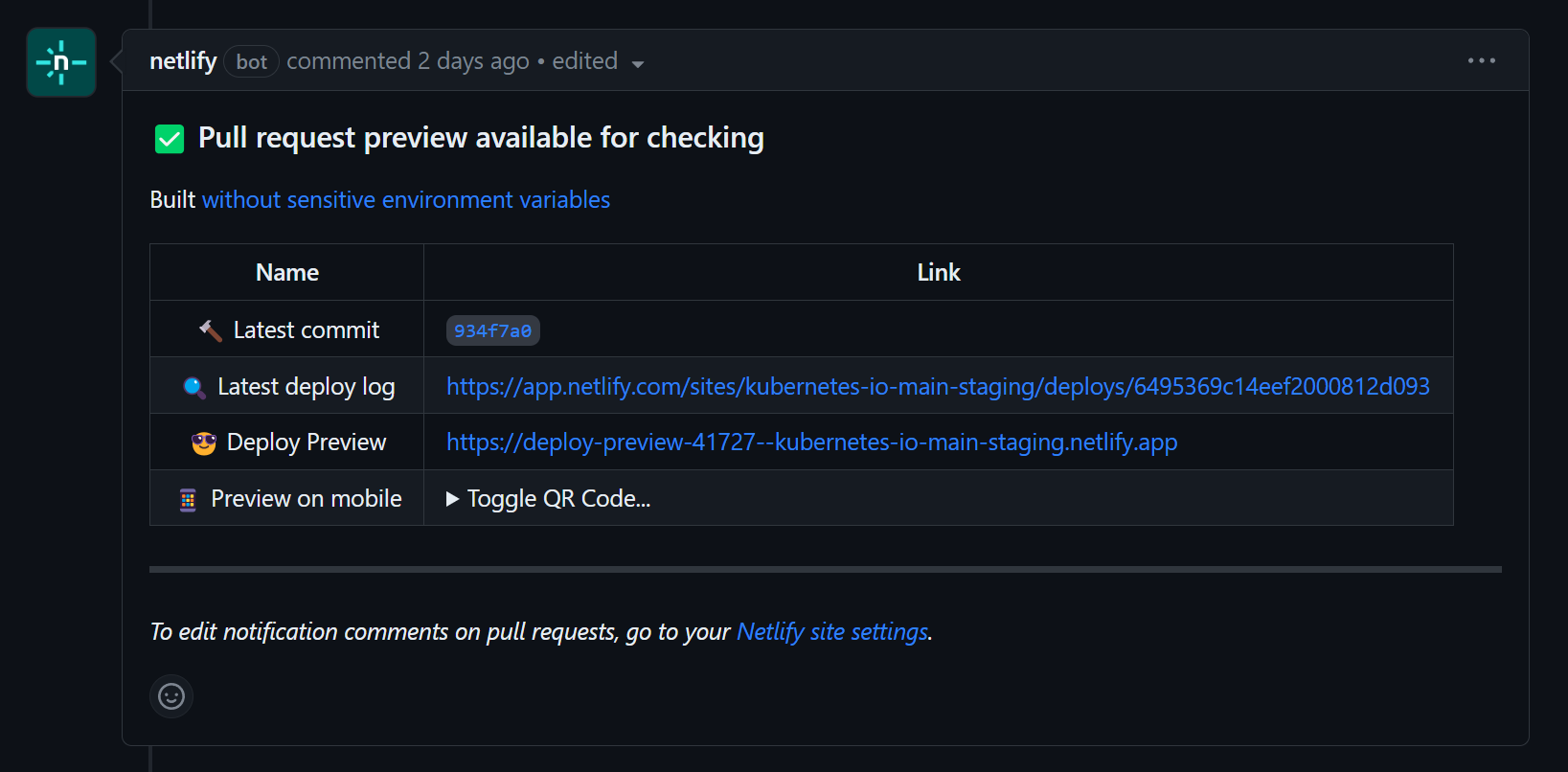Open the edited history dropdown arrow
Image resolution: width=1568 pixels, height=772 pixels.
point(638,64)
